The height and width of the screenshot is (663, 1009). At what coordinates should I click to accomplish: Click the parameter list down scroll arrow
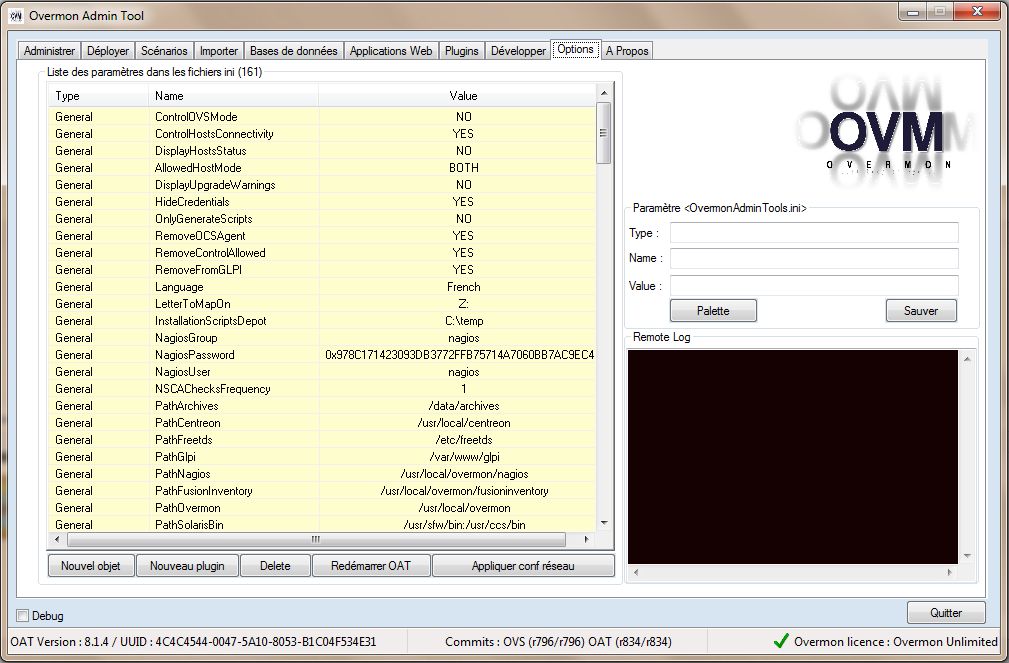click(x=604, y=523)
